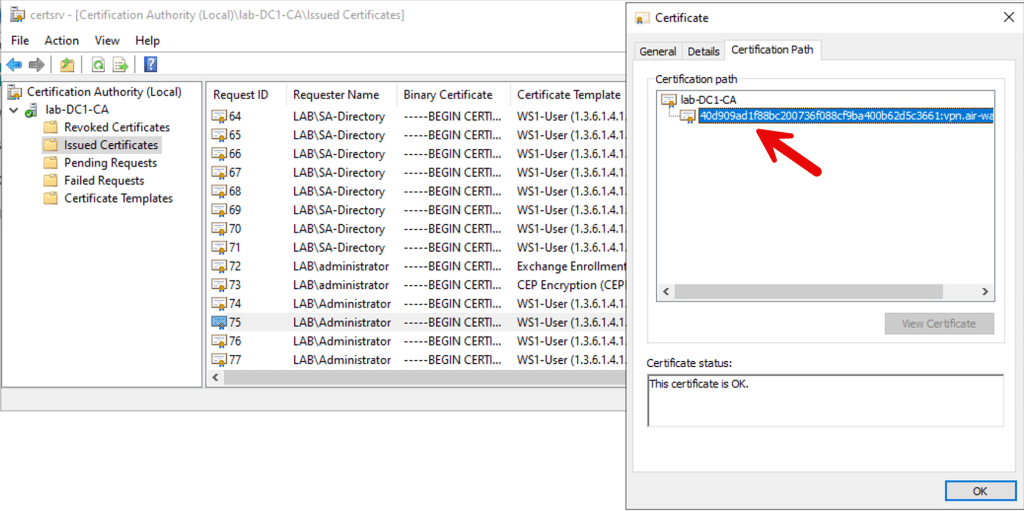The image size is (1024, 511).
Task: Click the Forward arrow toolbar icon
Action: (37, 65)
